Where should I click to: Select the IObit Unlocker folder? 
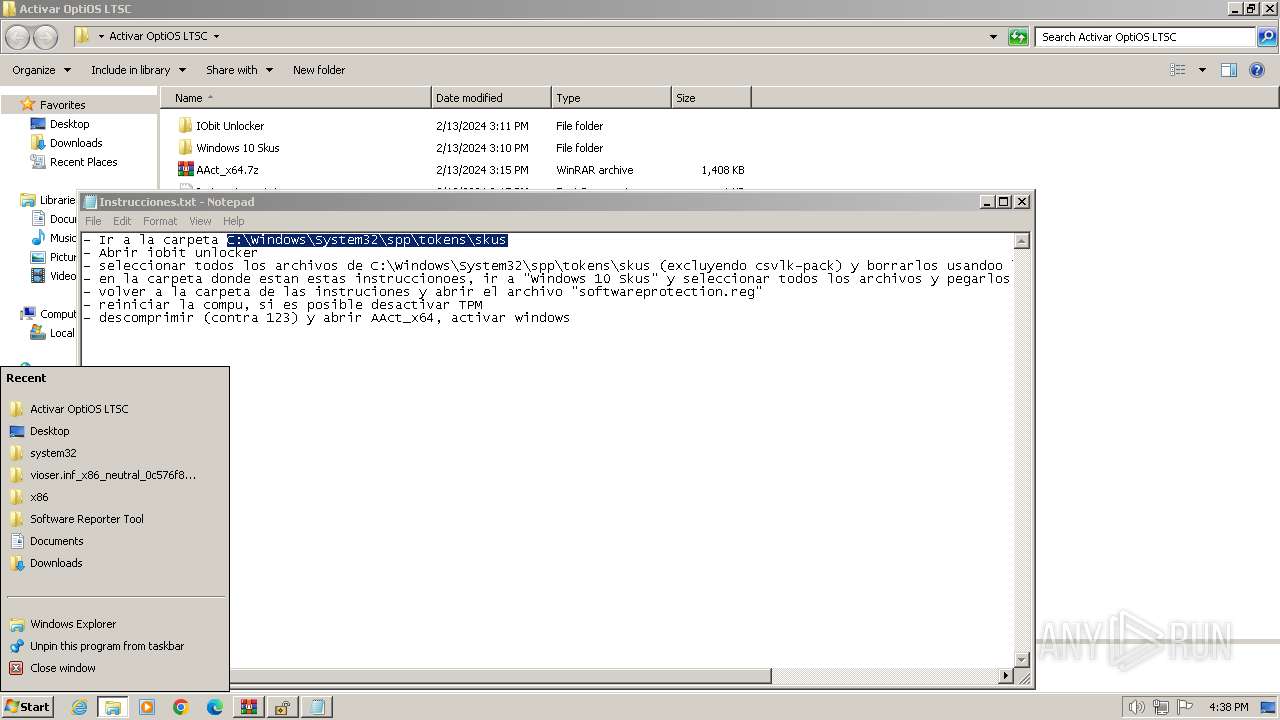221,126
